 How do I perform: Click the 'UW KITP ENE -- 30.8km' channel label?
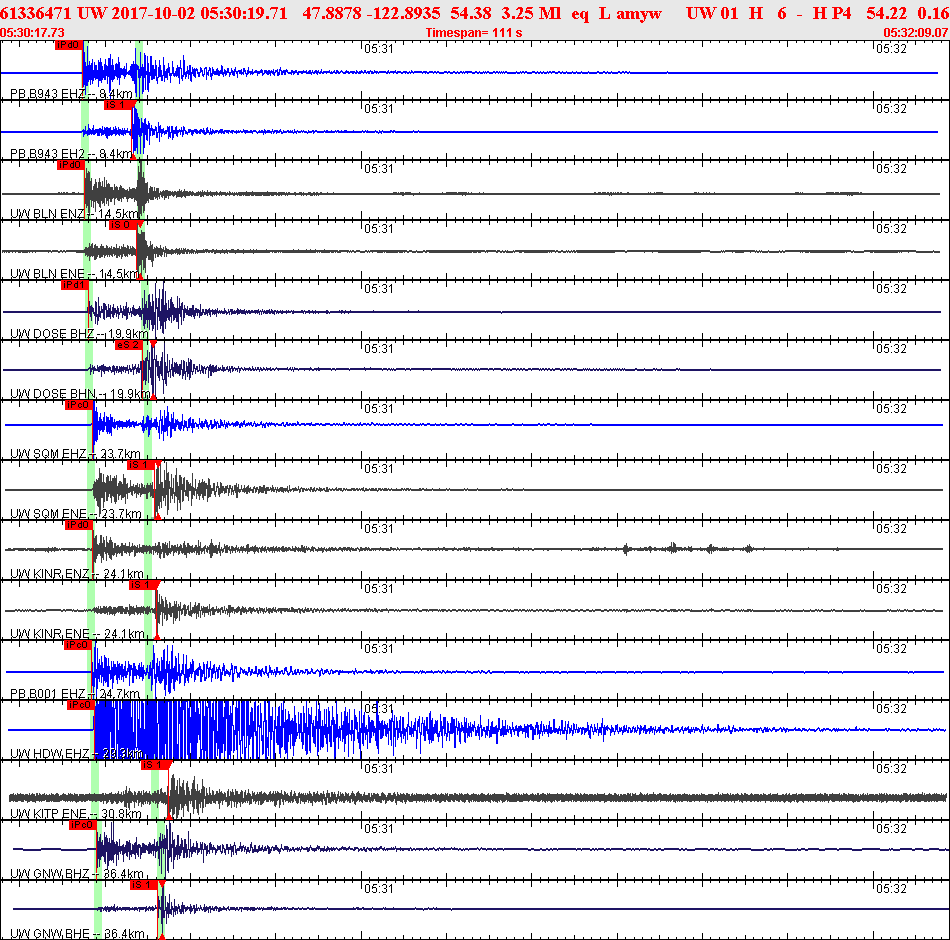(76, 814)
